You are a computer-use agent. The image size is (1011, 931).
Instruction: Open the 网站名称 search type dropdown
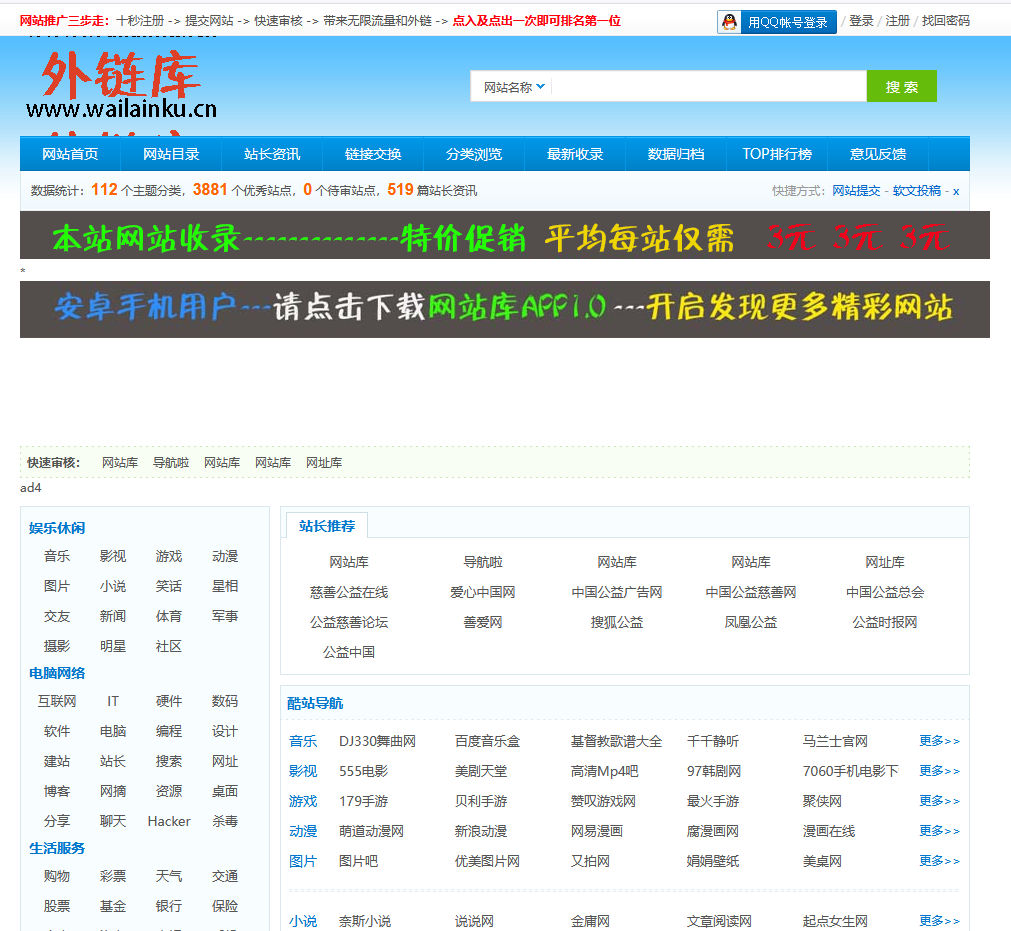514,87
